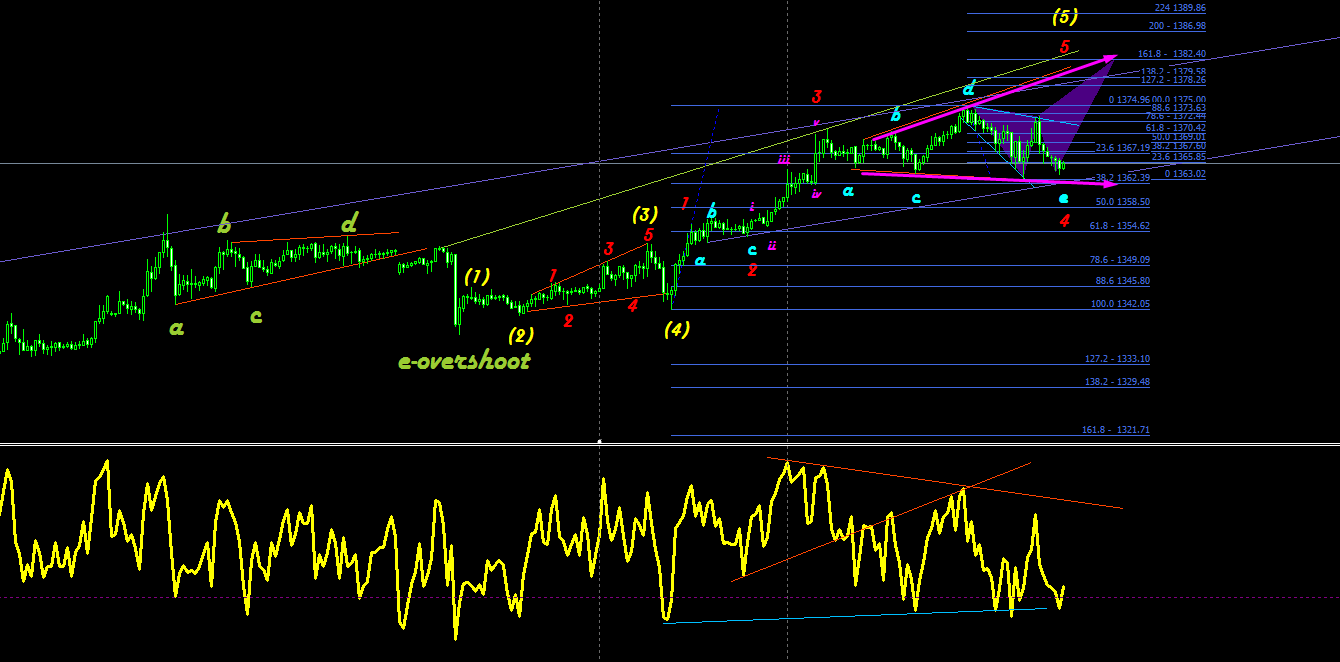Click the green e-overshoot text label
This screenshot has height=662, width=1340.
point(464,361)
